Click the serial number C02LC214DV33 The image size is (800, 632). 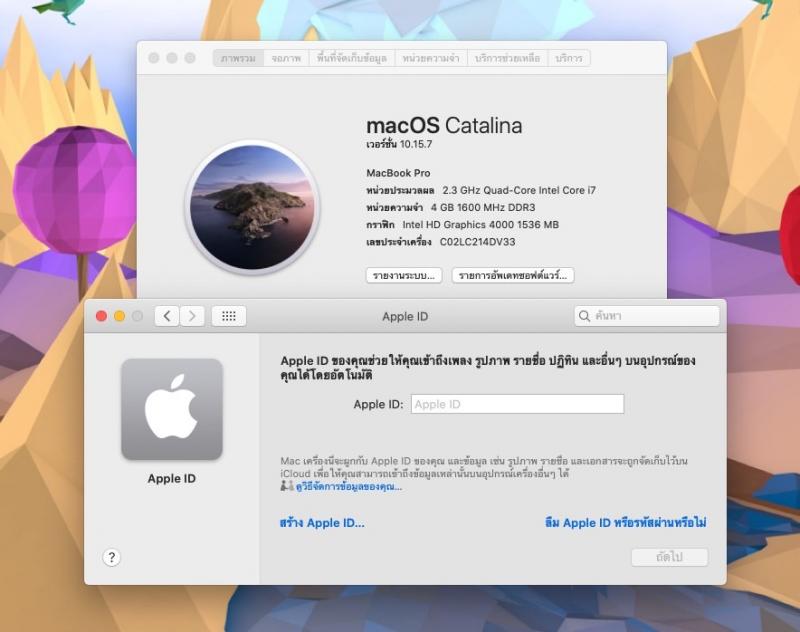478,242
